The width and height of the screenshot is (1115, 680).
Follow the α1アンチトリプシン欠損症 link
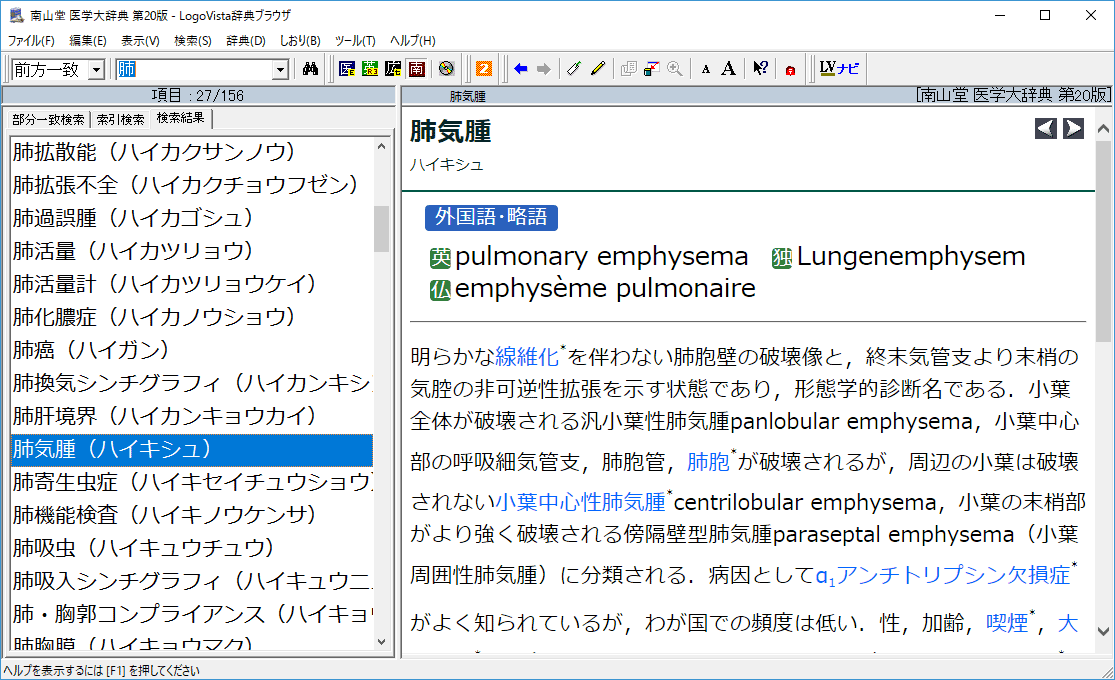(942, 575)
